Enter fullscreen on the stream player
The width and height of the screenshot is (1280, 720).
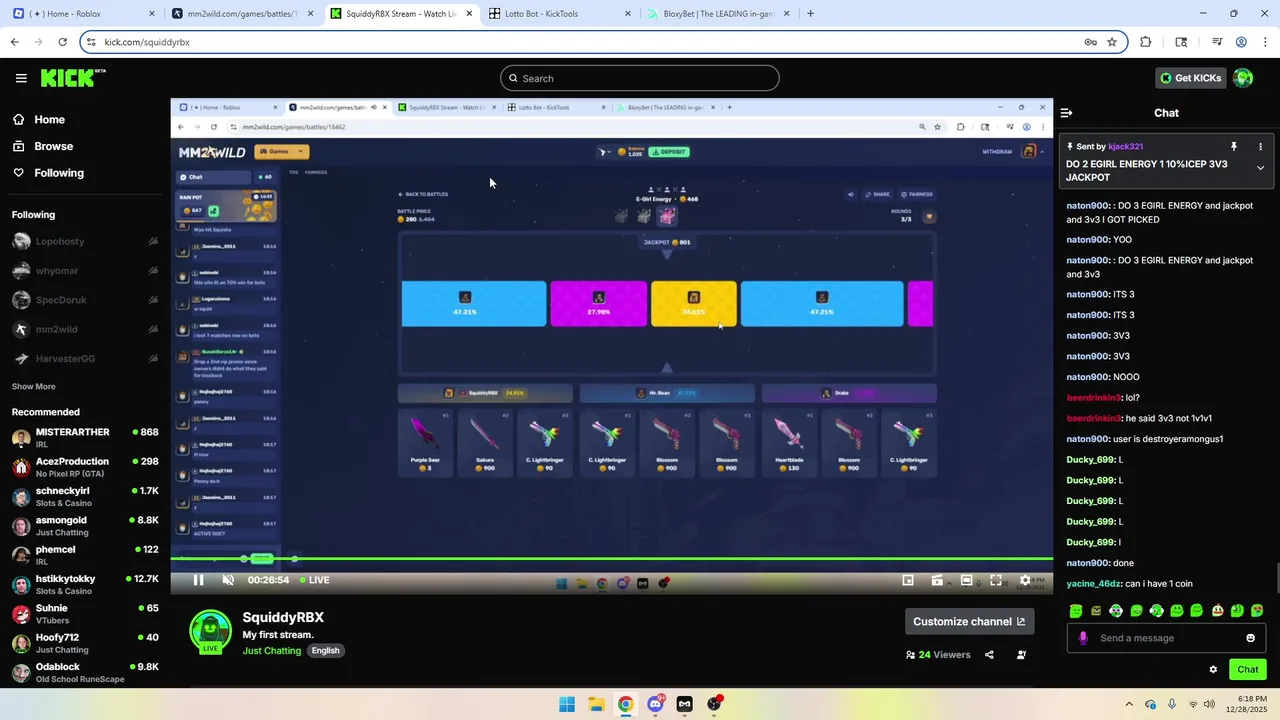click(x=996, y=580)
